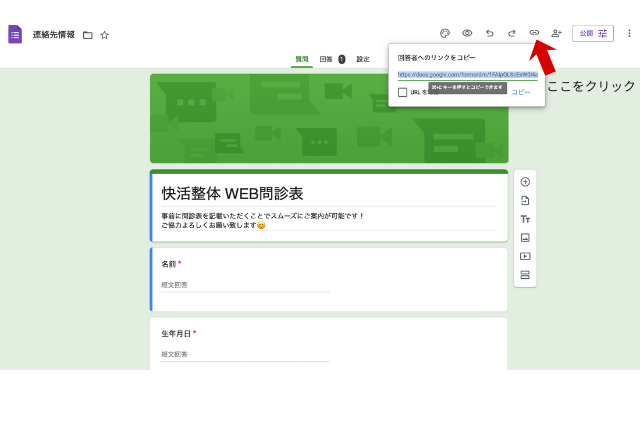The height and width of the screenshot is (430, 640).
Task: Open the Google Forms home icon
Action: point(15,34)
